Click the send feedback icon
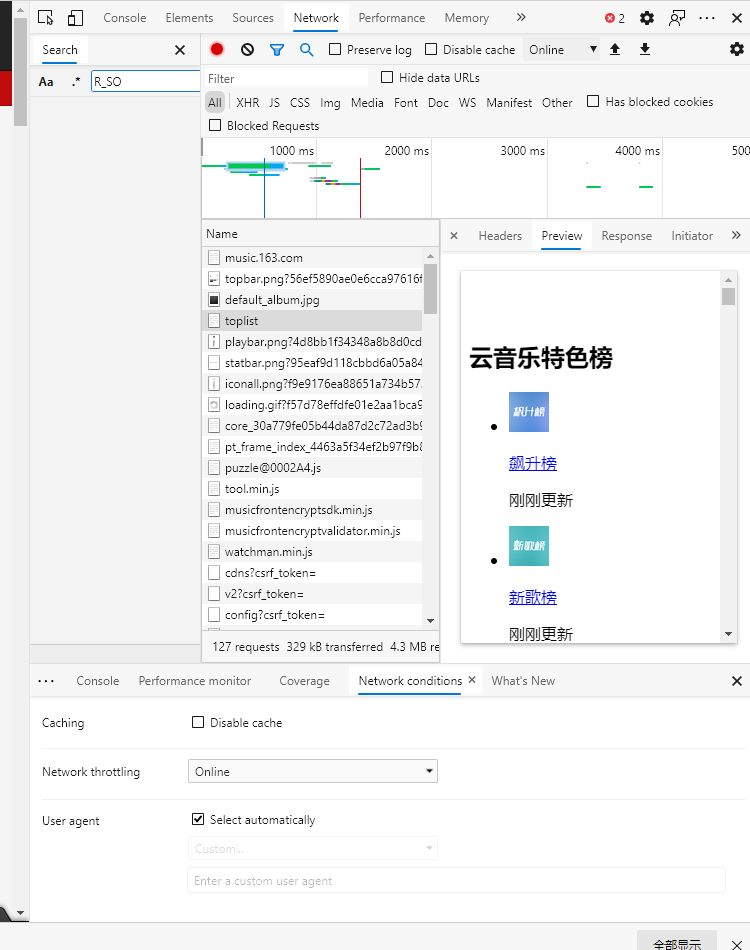 tap(677, 18)
